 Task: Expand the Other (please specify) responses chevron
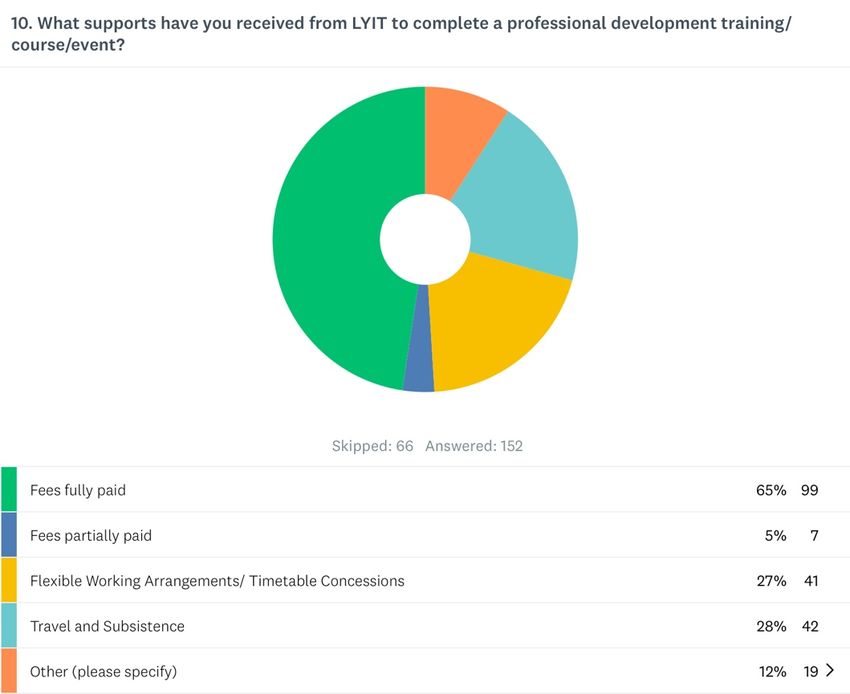coord(830,671)
